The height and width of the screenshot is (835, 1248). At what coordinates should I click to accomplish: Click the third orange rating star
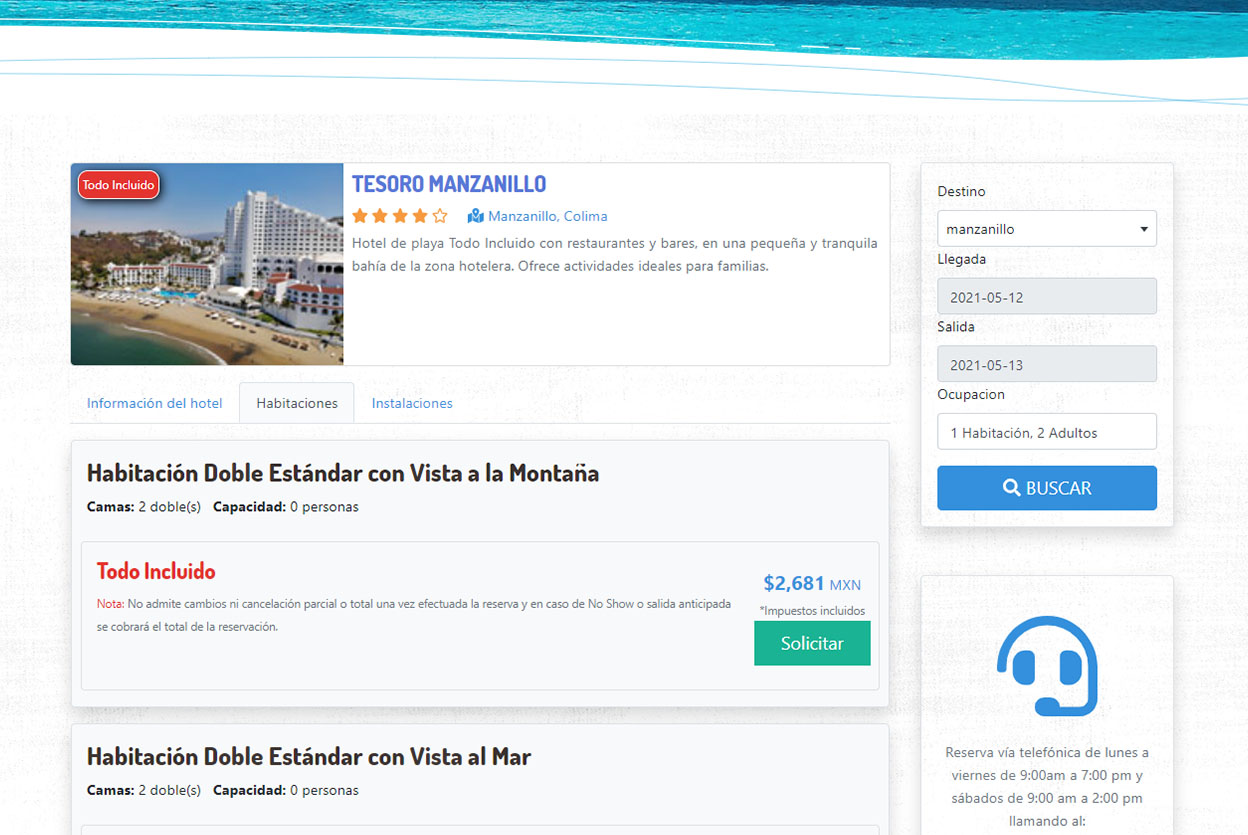pos(400,216)
